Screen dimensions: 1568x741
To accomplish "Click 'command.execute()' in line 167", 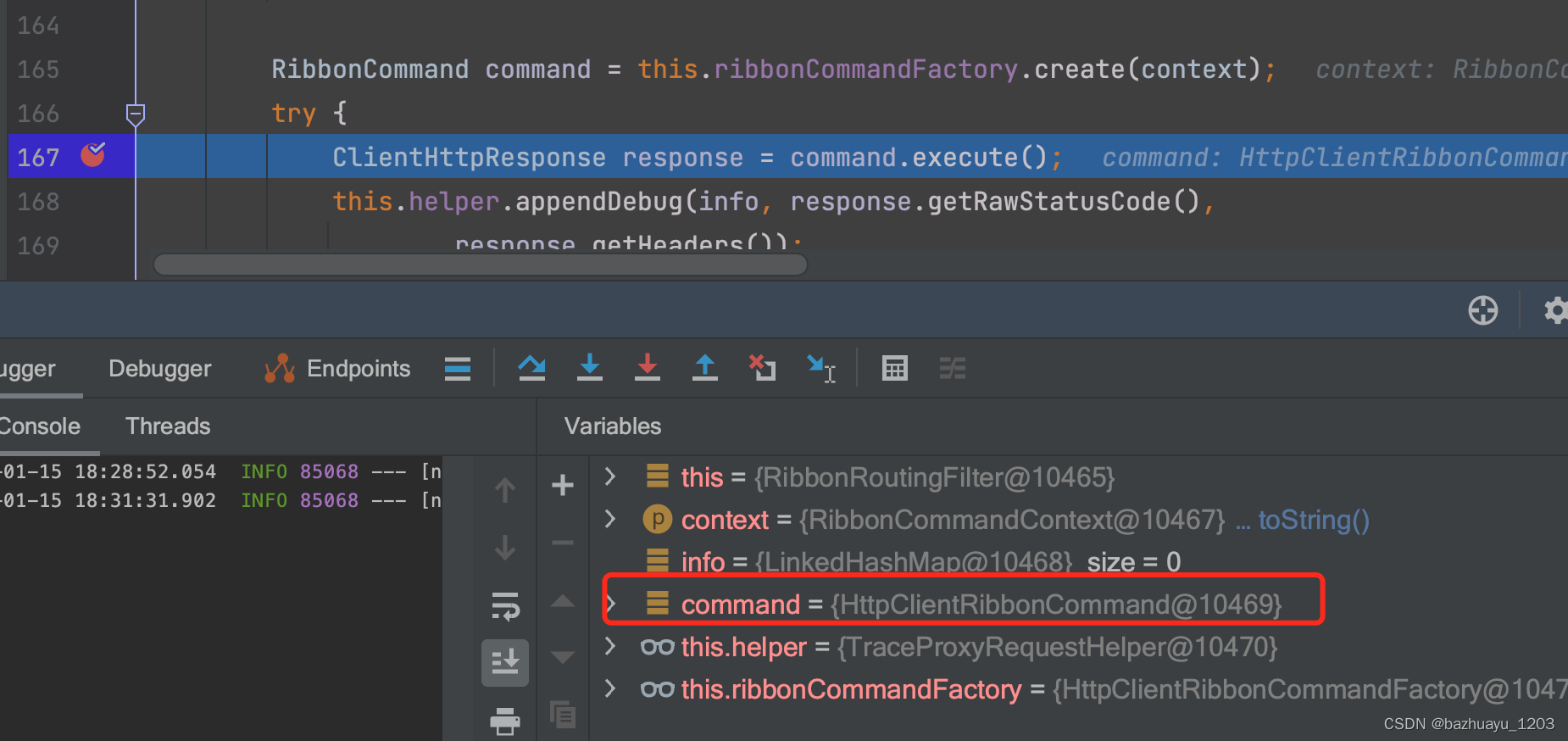I will tap(919, 158).
